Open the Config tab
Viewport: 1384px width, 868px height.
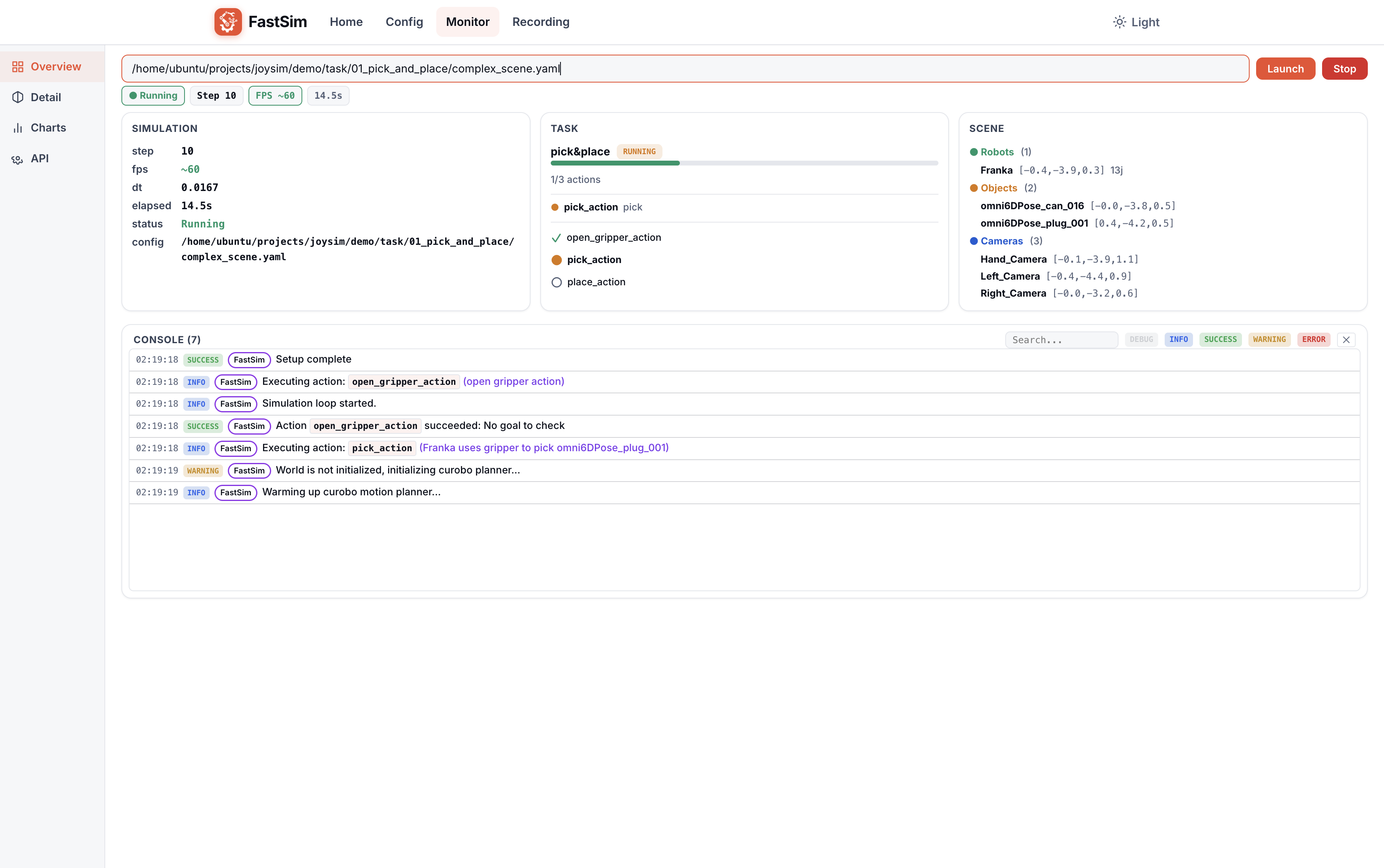pos(404,22)
